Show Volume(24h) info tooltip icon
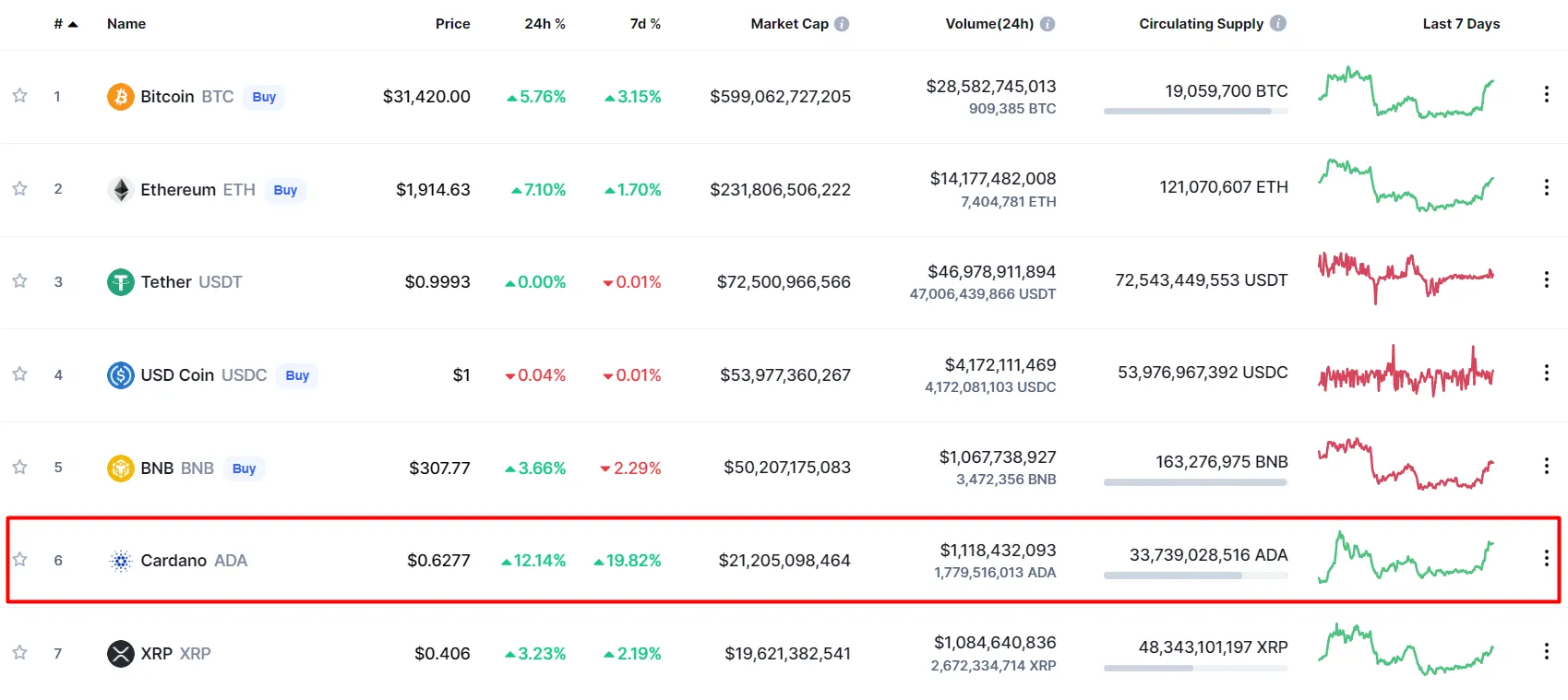The image size is (1568, 700). pos(1047,24)
